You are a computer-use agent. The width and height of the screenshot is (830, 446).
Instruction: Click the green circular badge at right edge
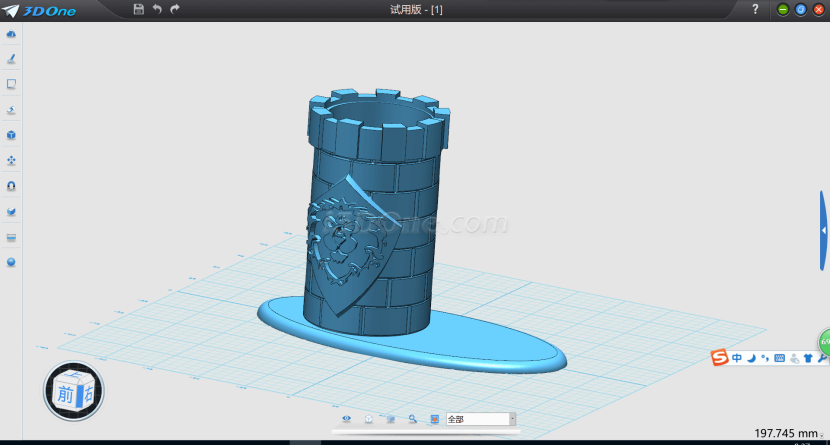click(824, 342)
